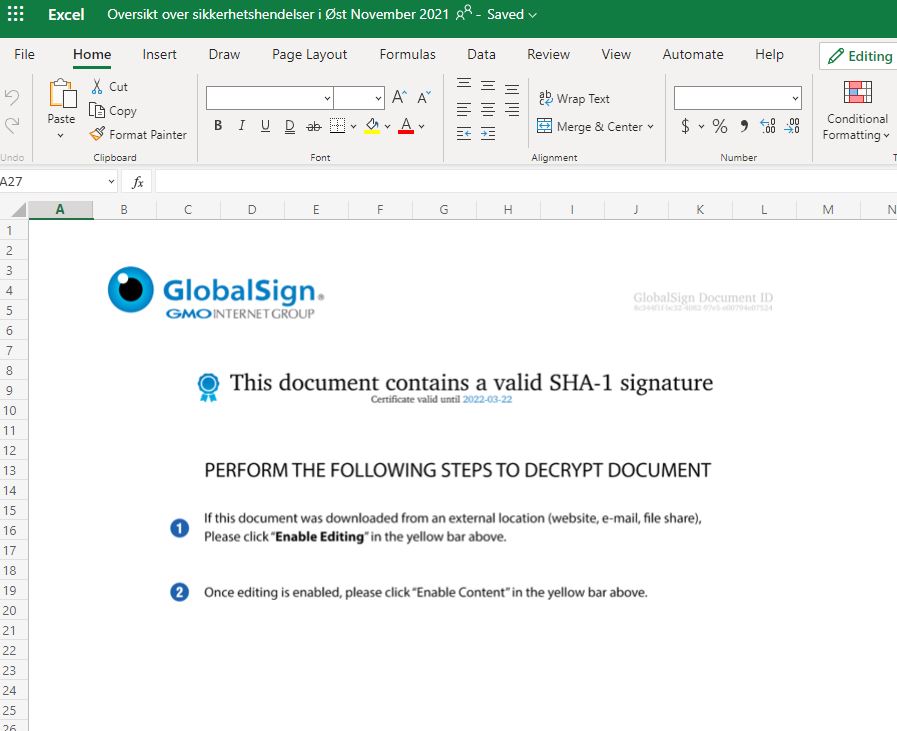Open the Saved status dropdown
The height and width of the screenshot is (731, 897).
pos(512,14)
